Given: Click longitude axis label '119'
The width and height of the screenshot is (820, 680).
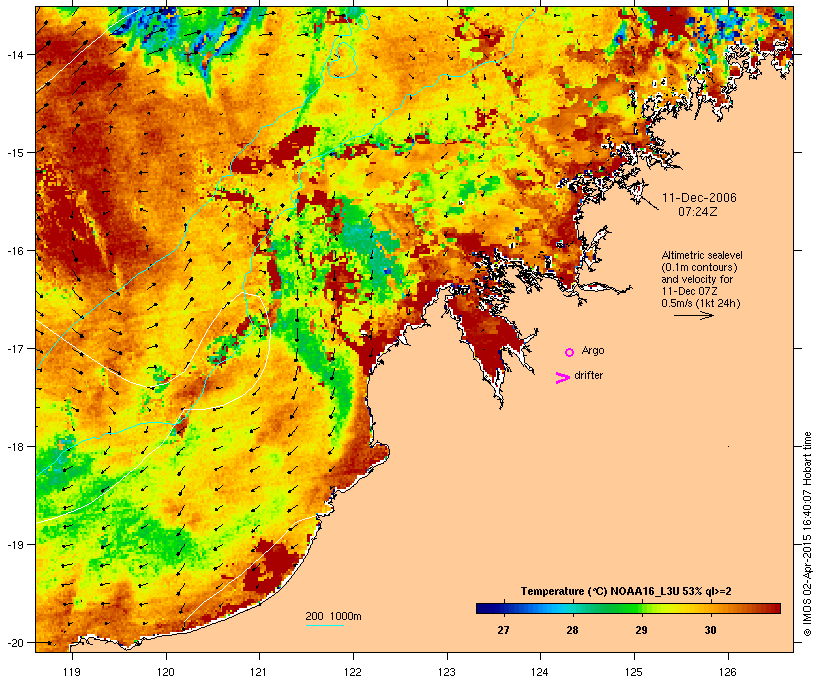Looking at the screenshot, I should point(72,672).
